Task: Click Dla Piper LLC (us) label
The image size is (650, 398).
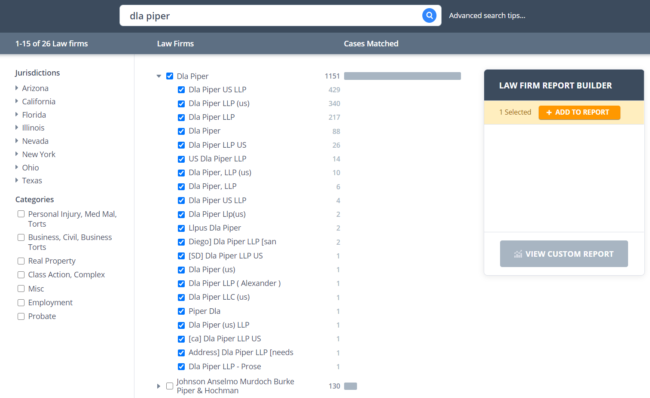Action: 219,297
